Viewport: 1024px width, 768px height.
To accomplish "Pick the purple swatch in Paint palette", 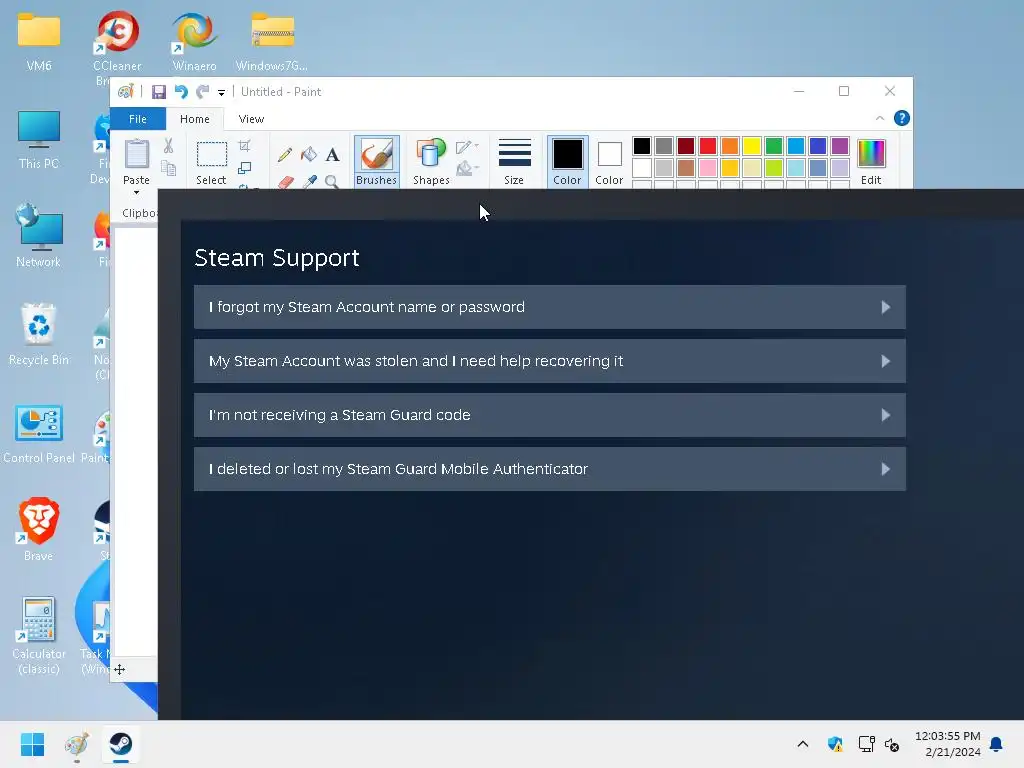I will [x=840, y=146].
